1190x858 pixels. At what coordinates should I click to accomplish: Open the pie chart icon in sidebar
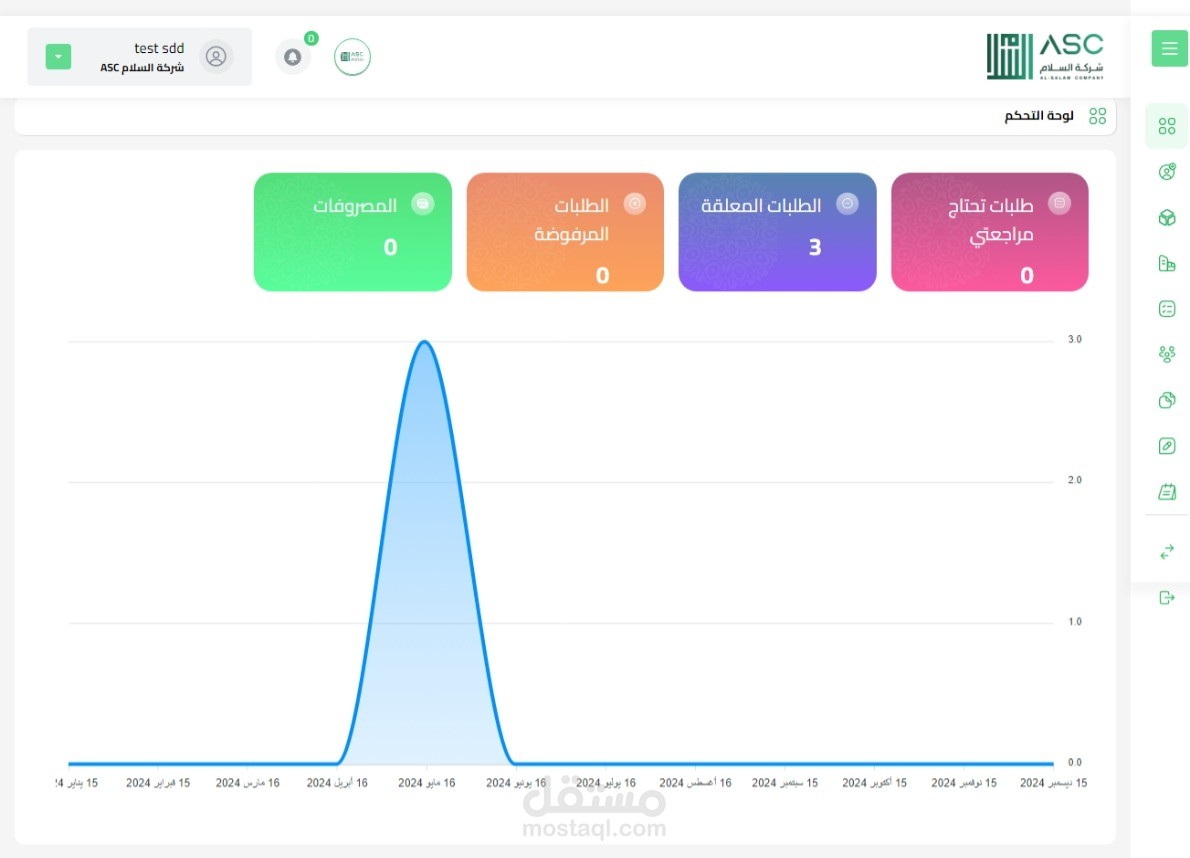pyautogui.click(x=1166, y=400)
